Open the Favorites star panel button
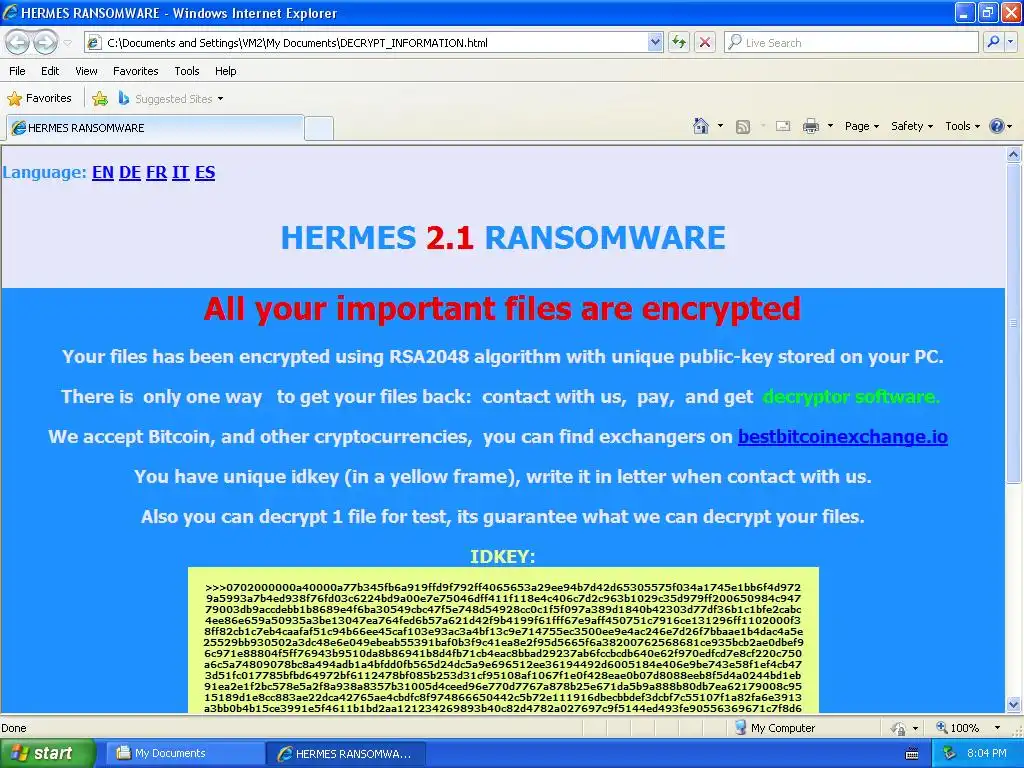Viewport: 1024px width, 768px height. tap(39, 99)
